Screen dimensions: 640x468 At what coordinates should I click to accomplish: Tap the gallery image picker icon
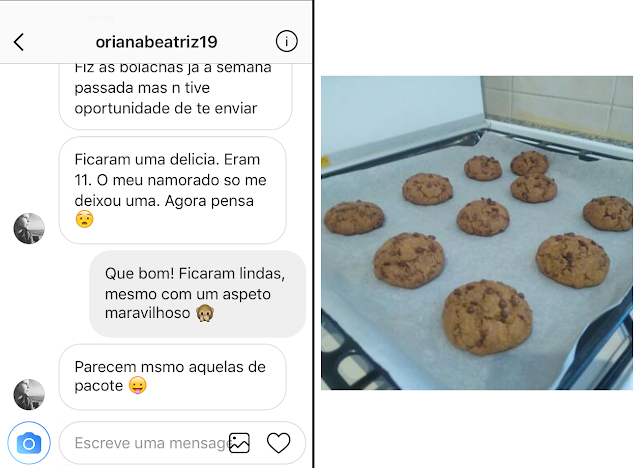[239, 443]
